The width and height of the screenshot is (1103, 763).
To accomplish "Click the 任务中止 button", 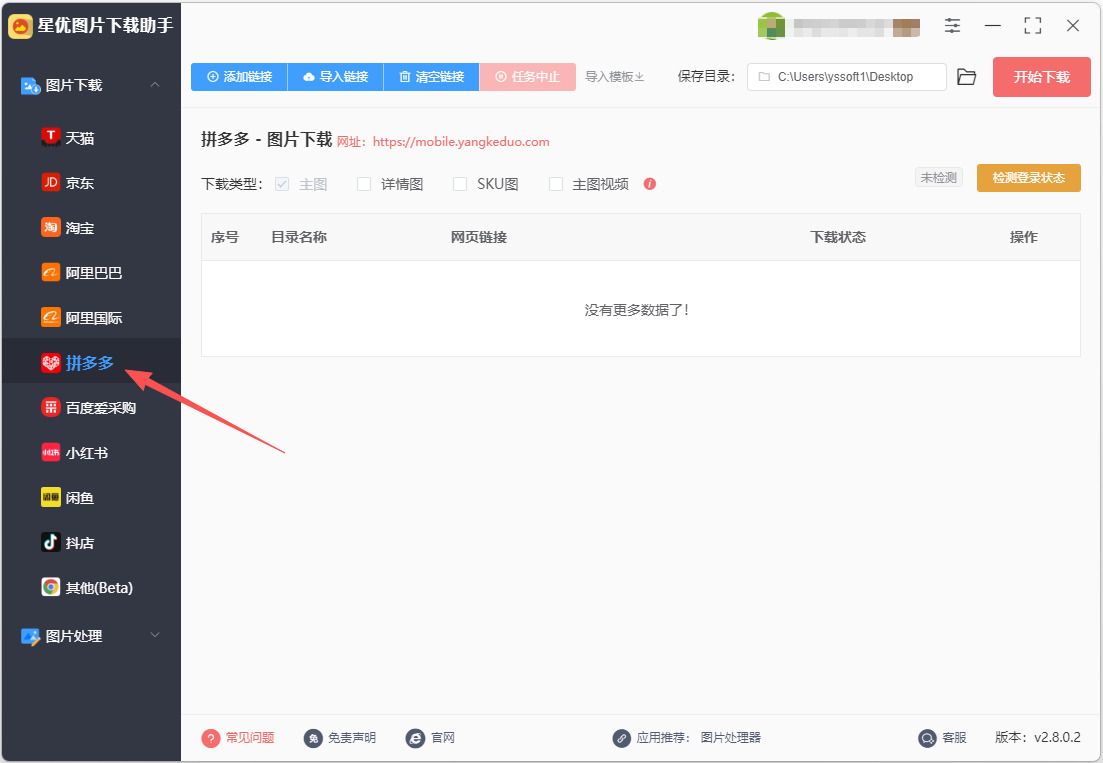I will [x=528, y=77].
